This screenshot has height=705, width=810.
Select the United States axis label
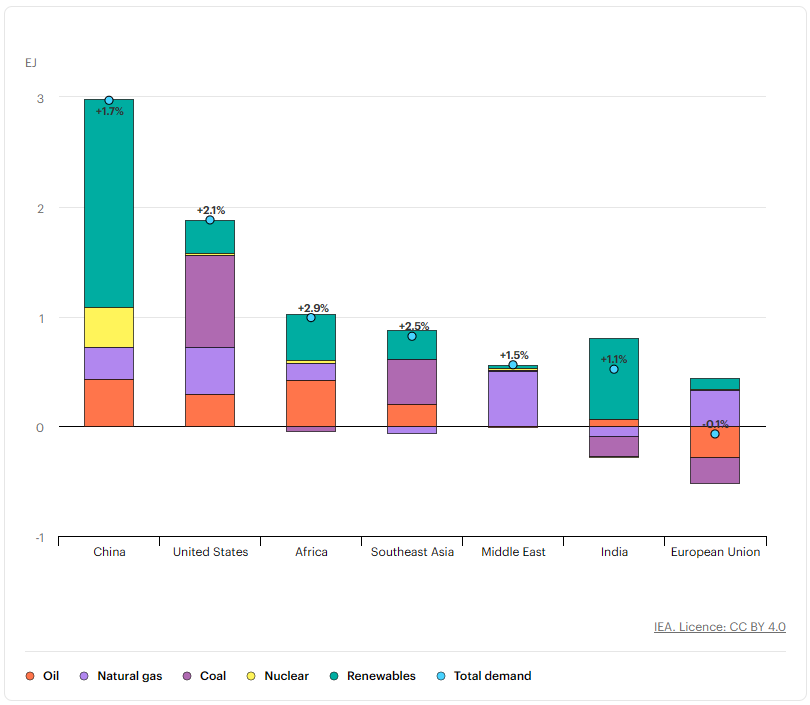coord(209,552)
